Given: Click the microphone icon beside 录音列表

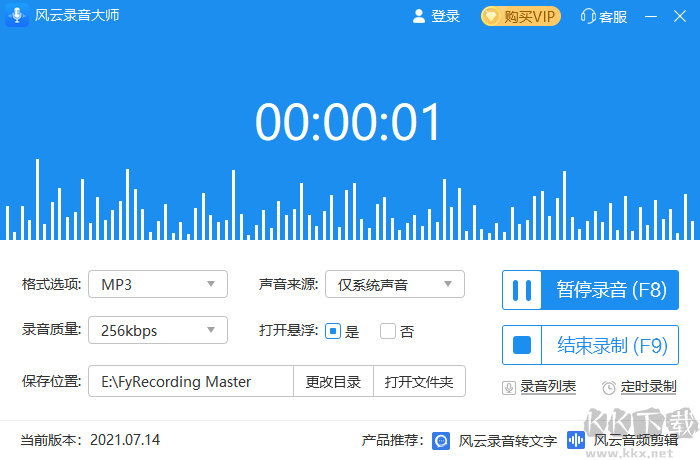Looking at the screenshot, I should pyautogui.click(x=509, y=387).
